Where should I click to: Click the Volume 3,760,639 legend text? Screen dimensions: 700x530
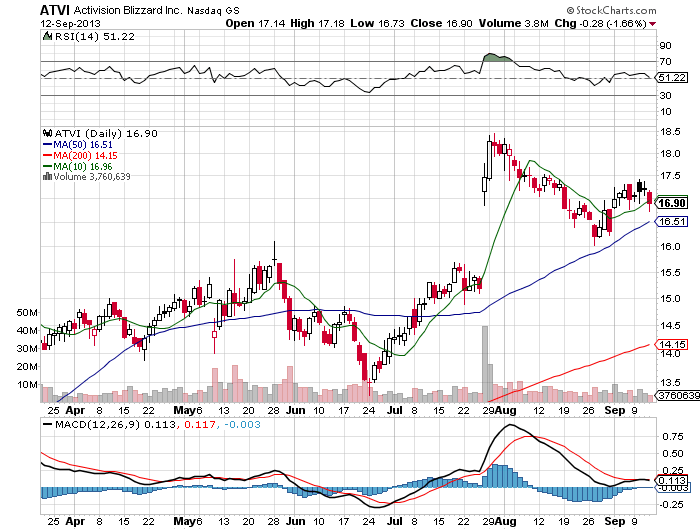coord(92,177)
